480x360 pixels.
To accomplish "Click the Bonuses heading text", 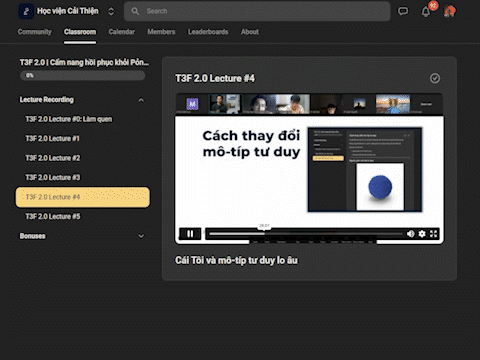I will point(32,236).
